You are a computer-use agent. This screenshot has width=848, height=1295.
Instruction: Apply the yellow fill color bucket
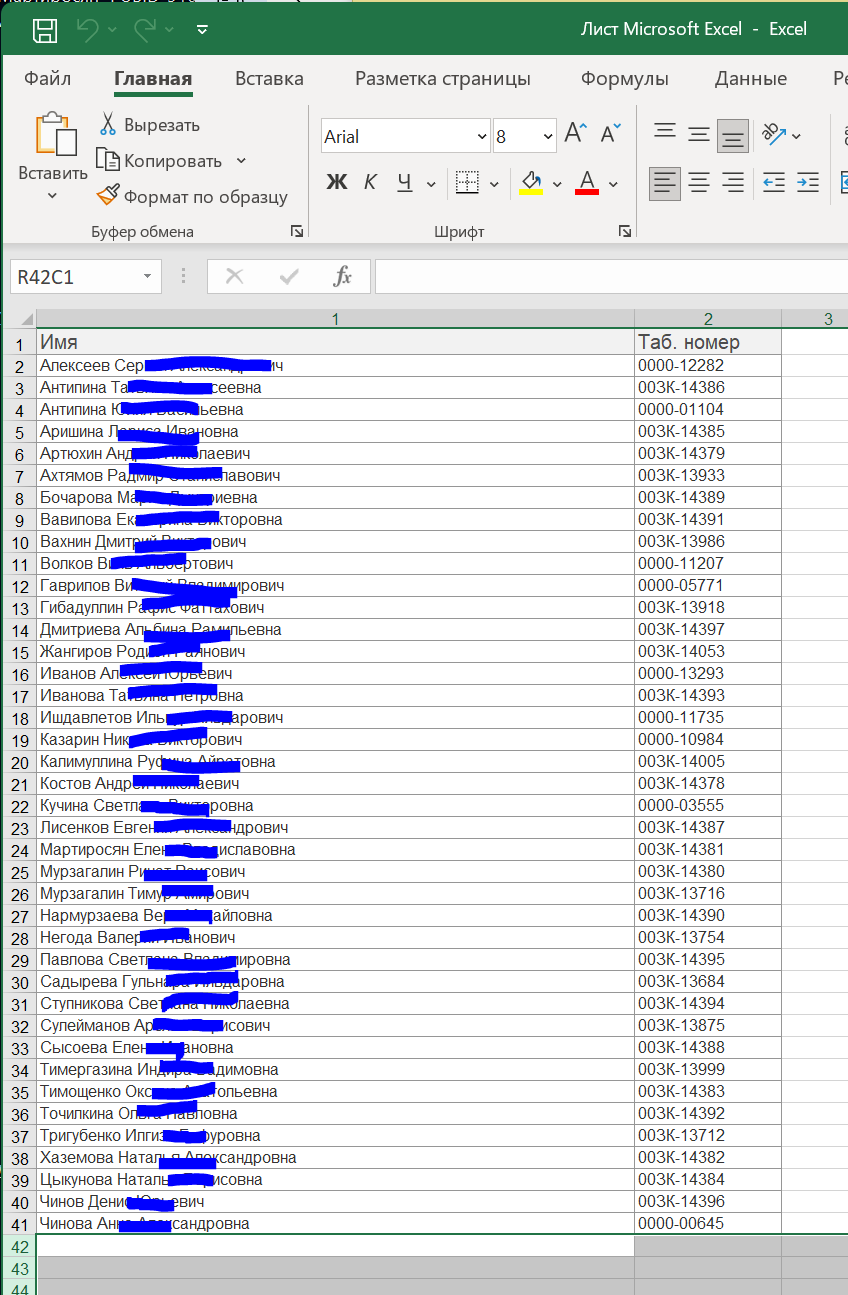(531, 182)
